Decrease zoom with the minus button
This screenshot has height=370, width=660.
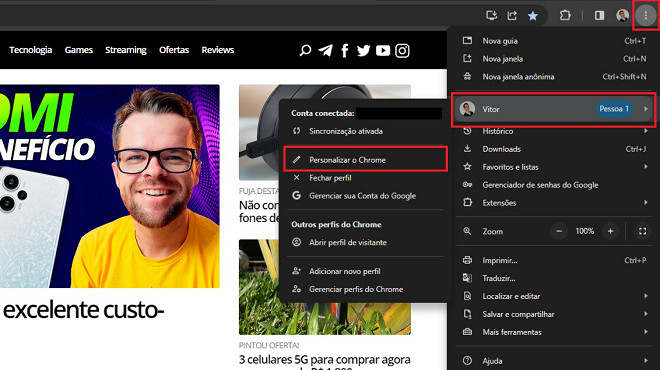click(559, 231)
